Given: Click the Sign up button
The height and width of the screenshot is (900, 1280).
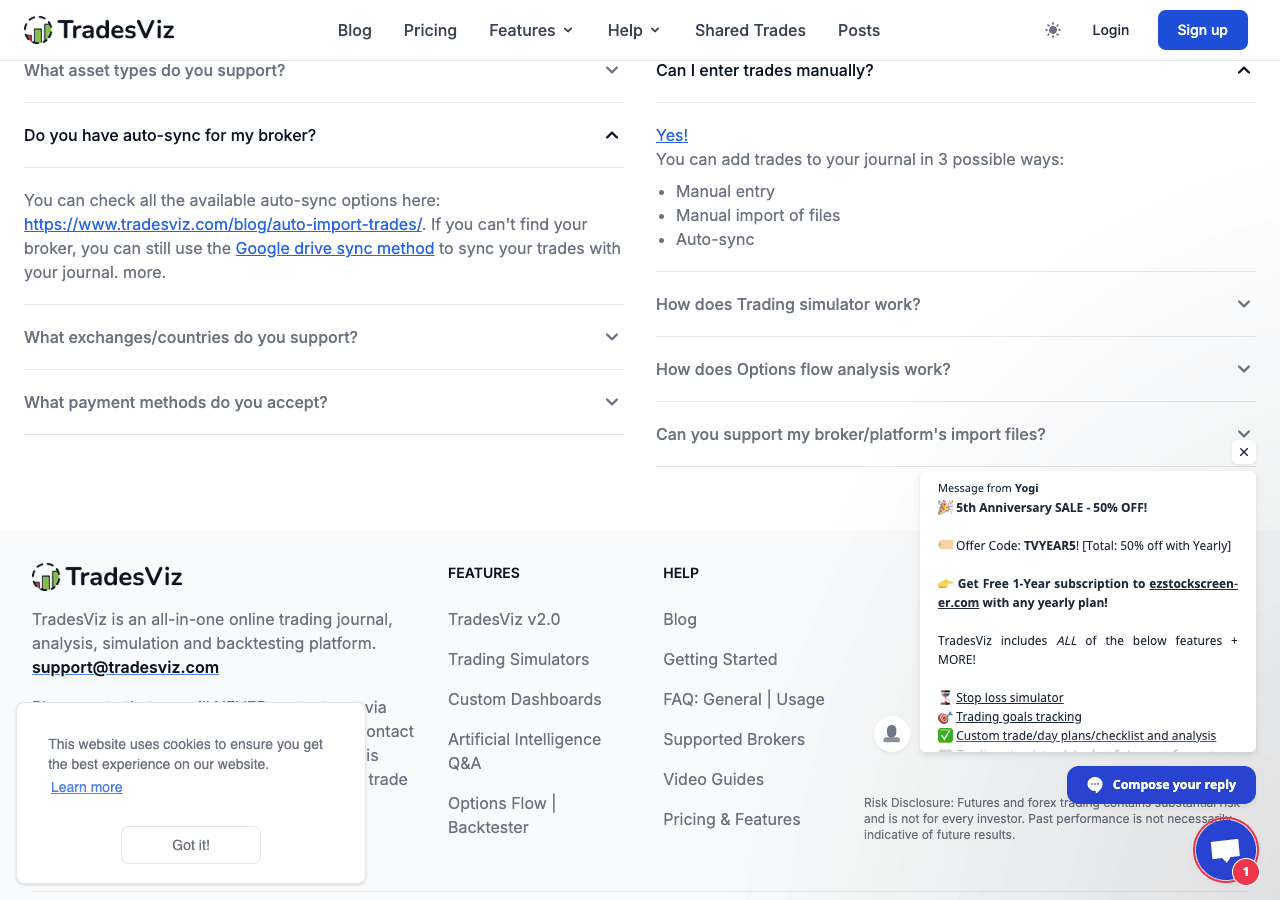Looking at the screenshot, I should (x=1203, y=30).
